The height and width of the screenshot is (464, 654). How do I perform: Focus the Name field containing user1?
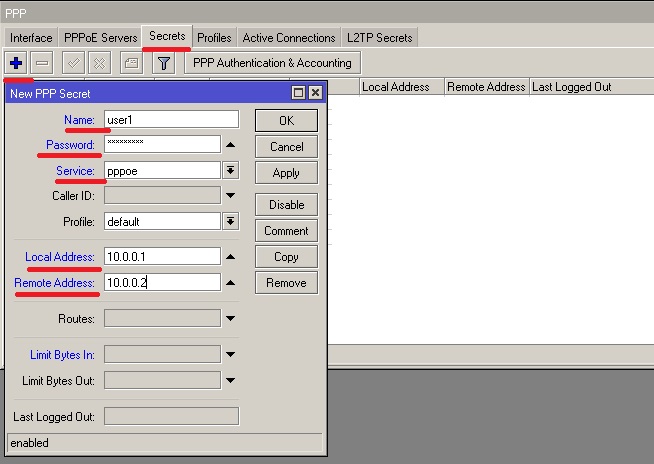point(171,120)
